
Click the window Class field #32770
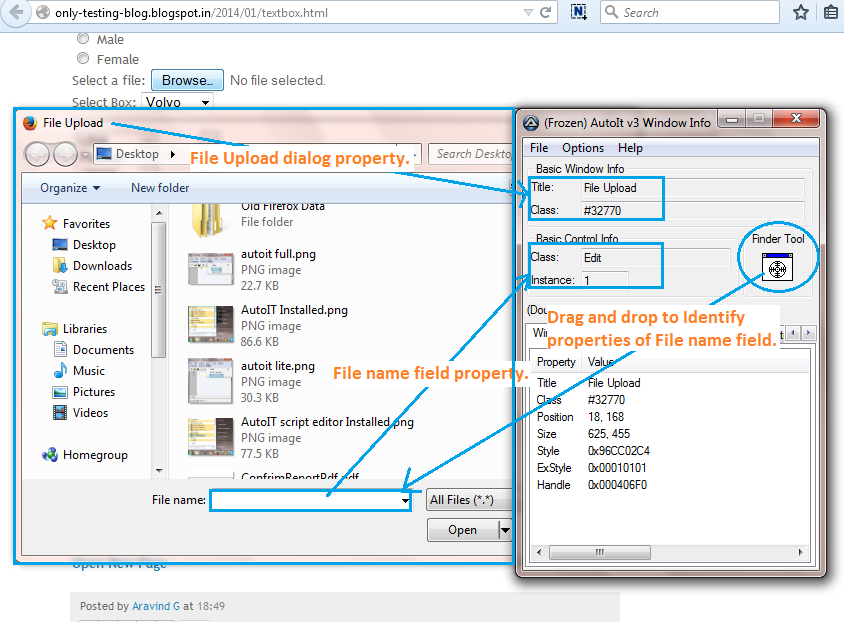click(693, 210)
